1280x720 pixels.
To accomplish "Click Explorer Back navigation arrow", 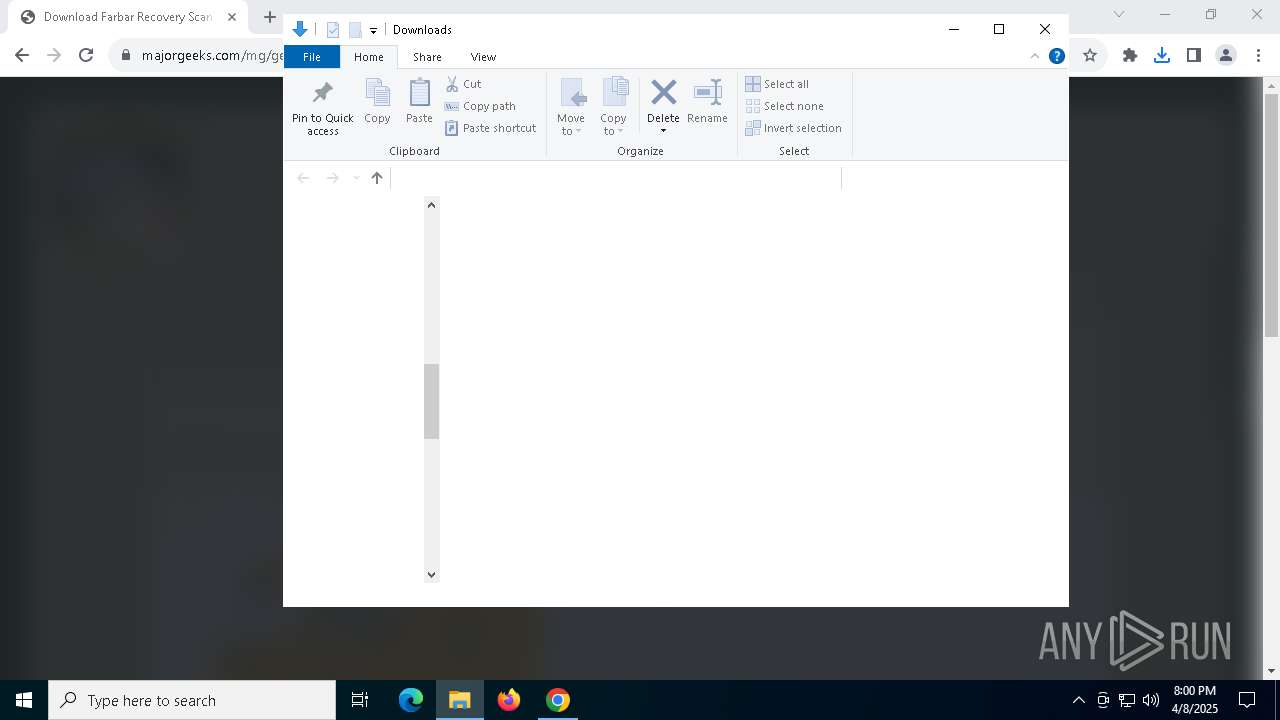I will point(303,178).
